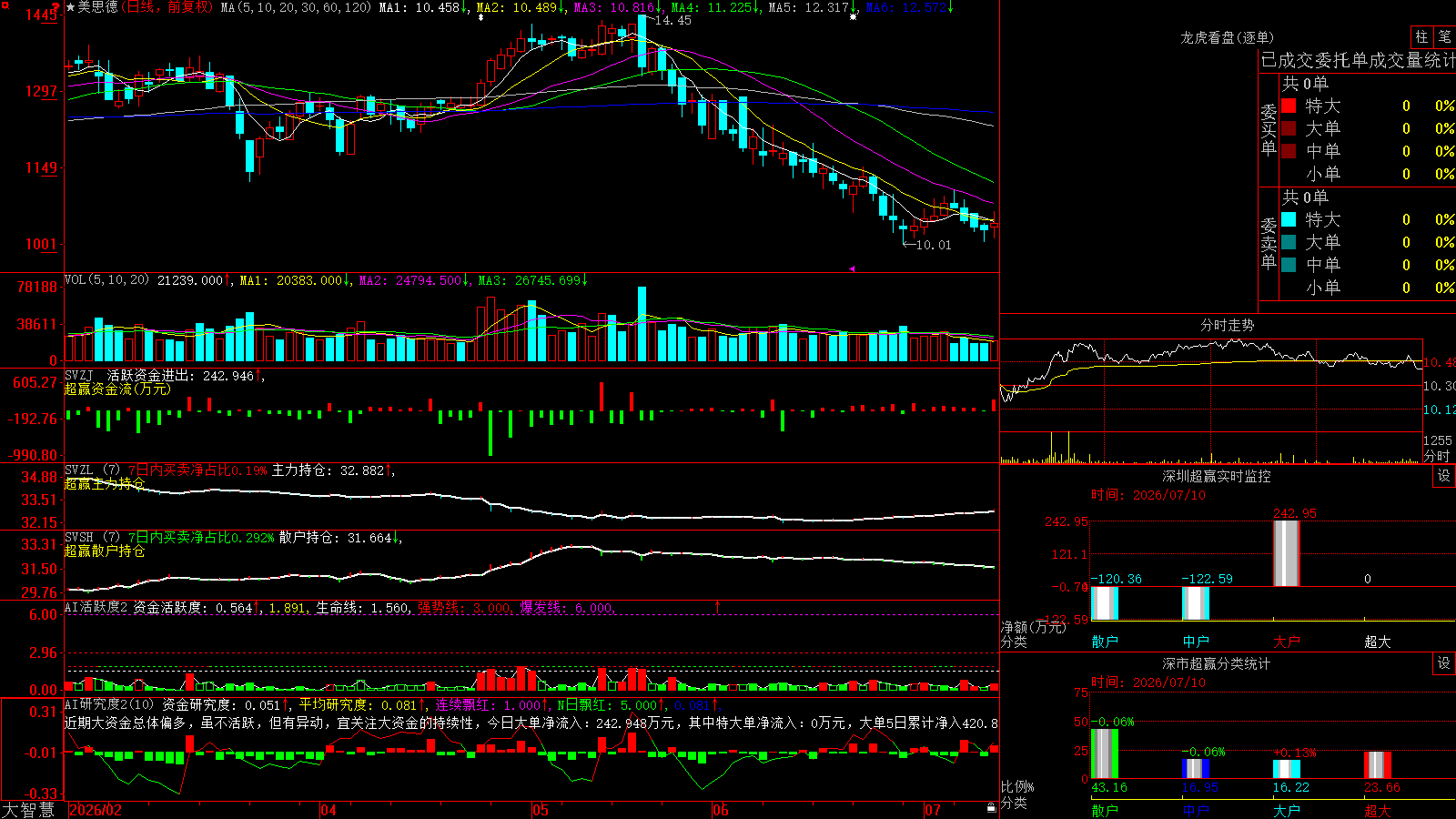The height and width of the screenshot is (819, 1456).
Task: Click the MA1: 10.458 value
Action: [x=420, y=7]
